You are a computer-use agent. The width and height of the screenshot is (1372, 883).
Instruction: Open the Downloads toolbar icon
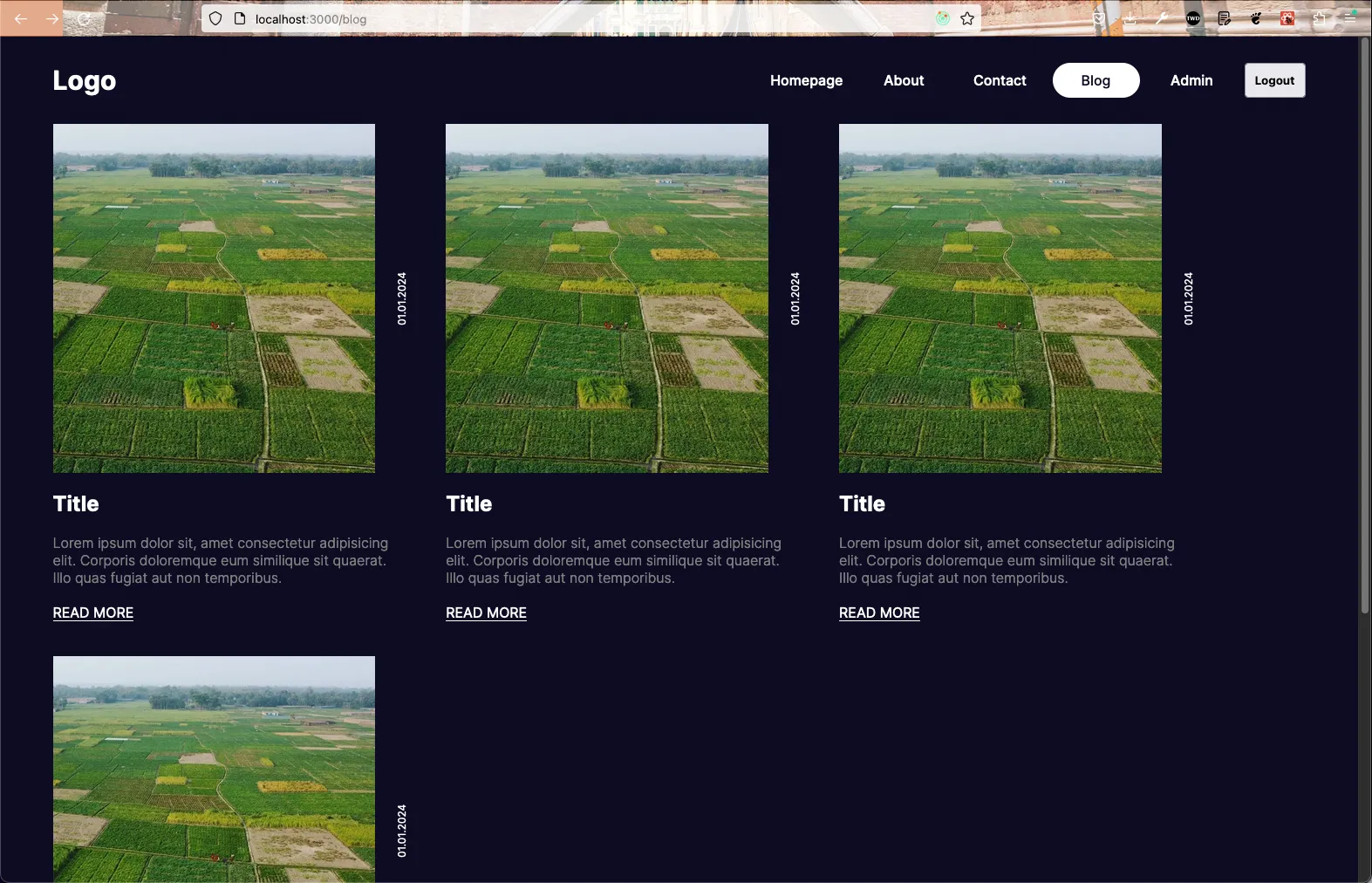[1130, 18]
